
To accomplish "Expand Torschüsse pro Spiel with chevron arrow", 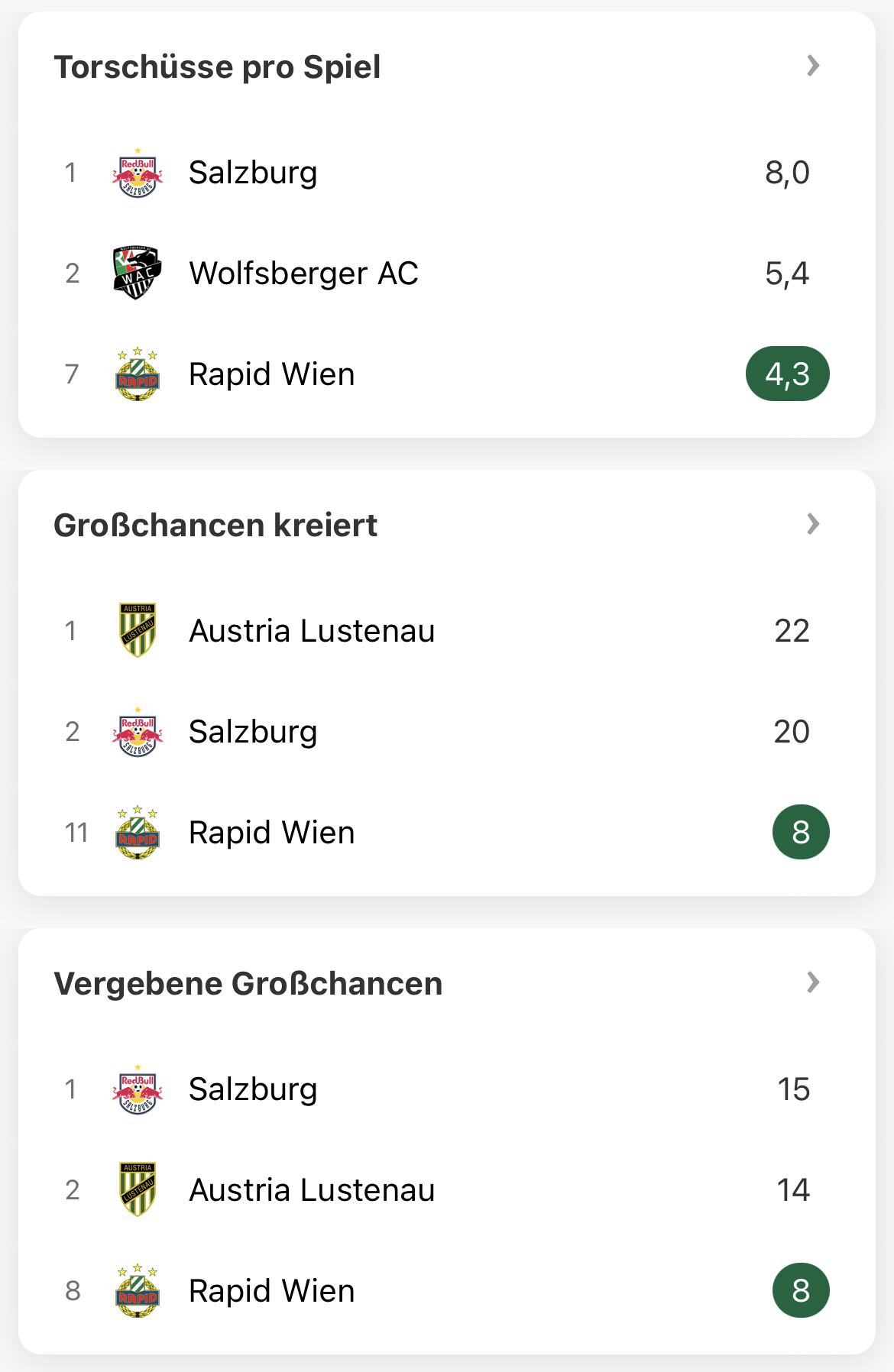I will (813, 66).
